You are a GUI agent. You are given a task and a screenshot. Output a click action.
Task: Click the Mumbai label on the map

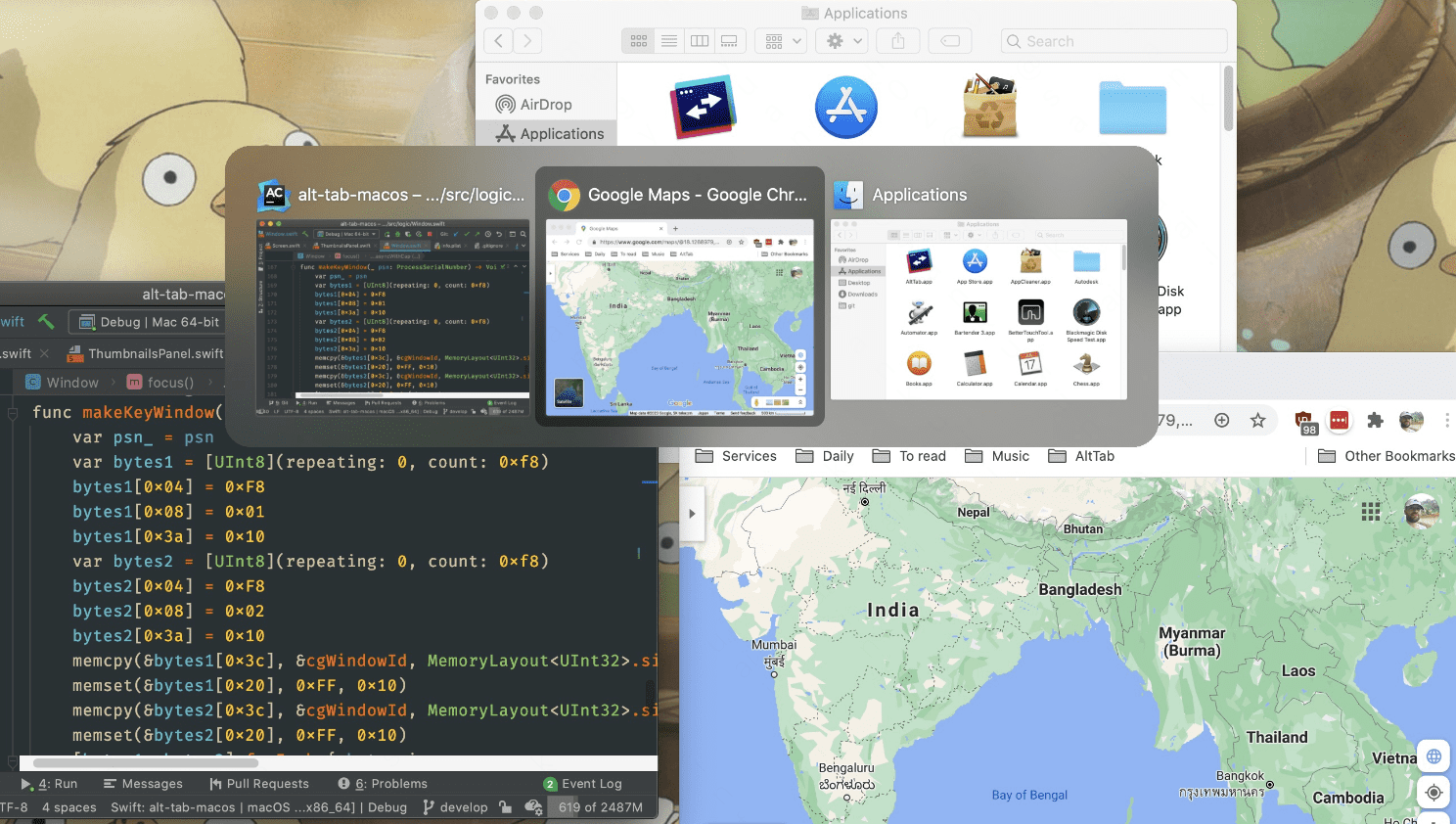[774, 645]
